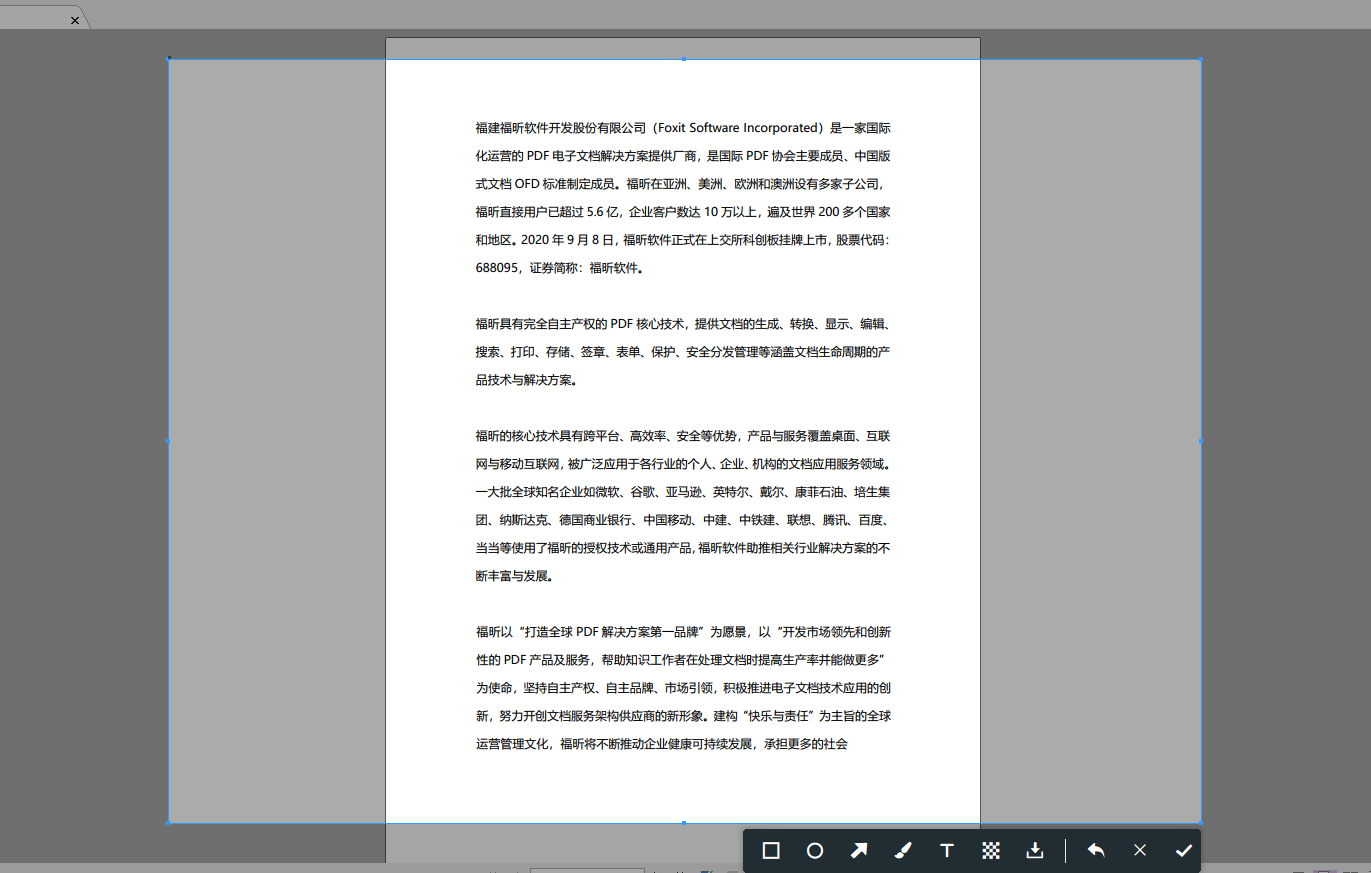This screenshot has width=1371, height=873.
Task: Click the right-edge selection handle
Action: 1200,440
